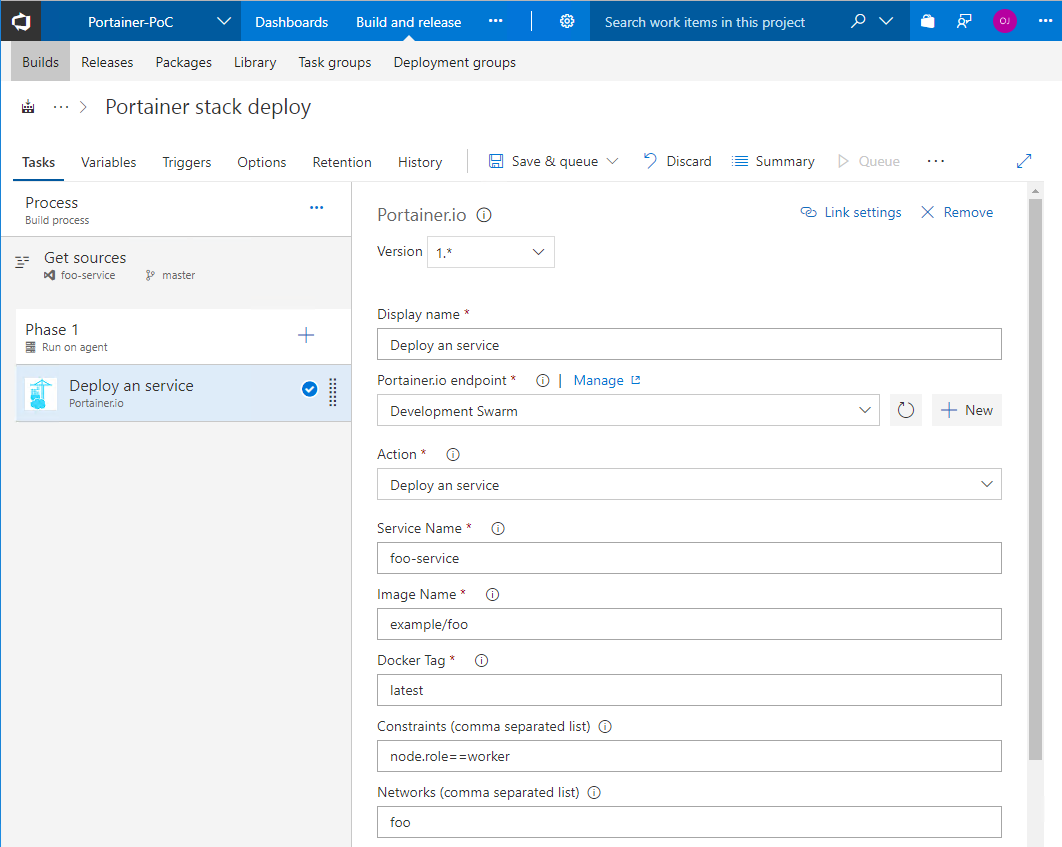Open project settings gear
Screen dimensions: 1062x847
coord(567,22)
